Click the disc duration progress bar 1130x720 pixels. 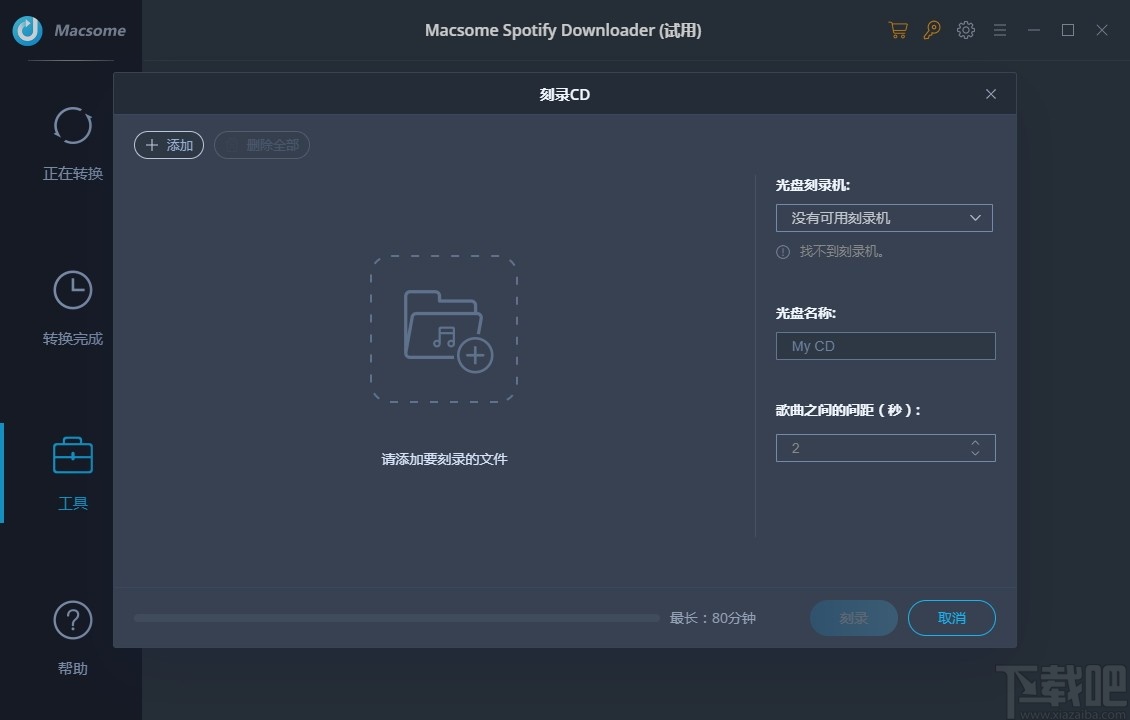click(395, 618)
